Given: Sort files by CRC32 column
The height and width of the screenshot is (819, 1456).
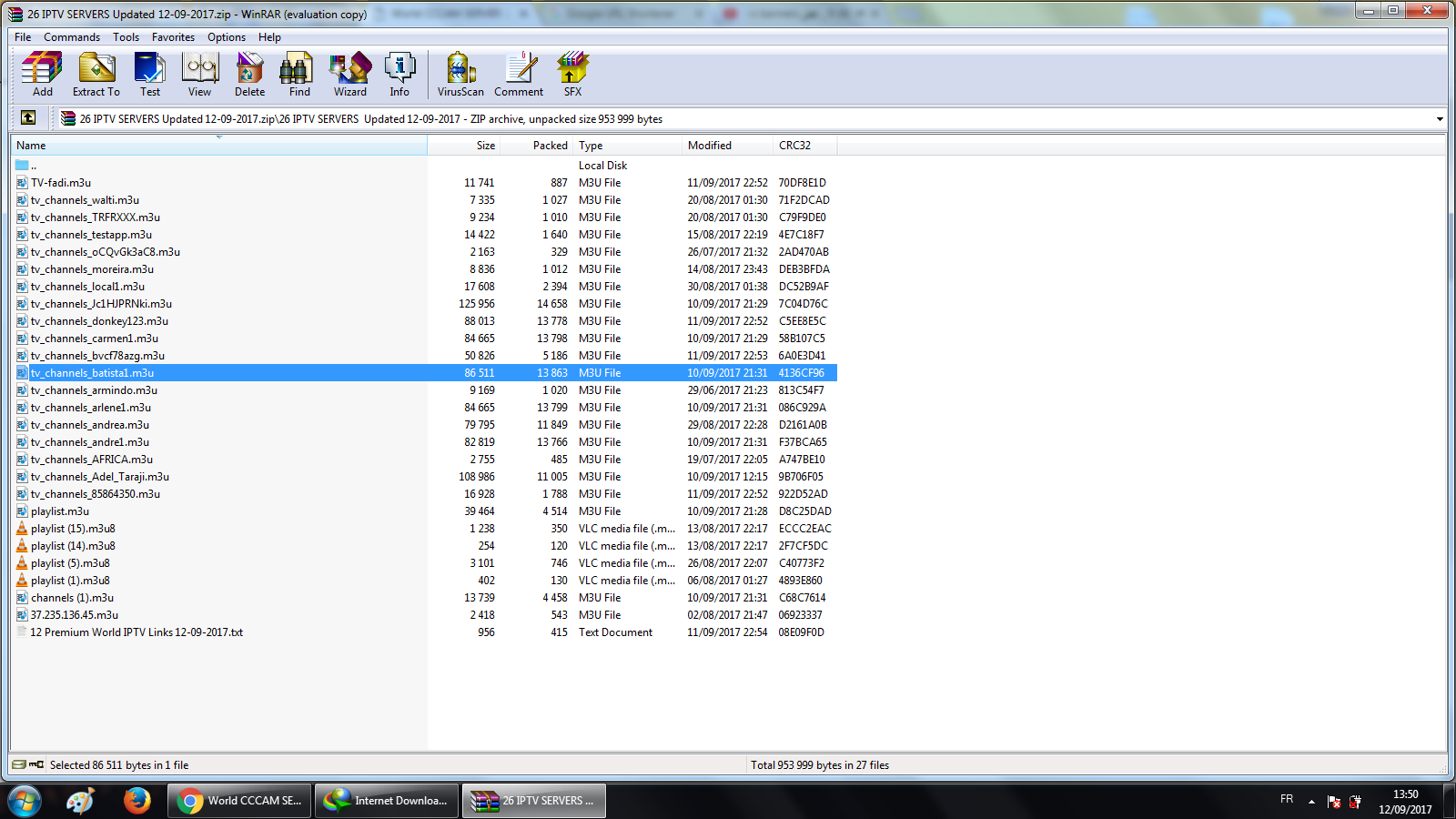Looking at the screenshot, I should pyautogui.click(x=804, y=146).
